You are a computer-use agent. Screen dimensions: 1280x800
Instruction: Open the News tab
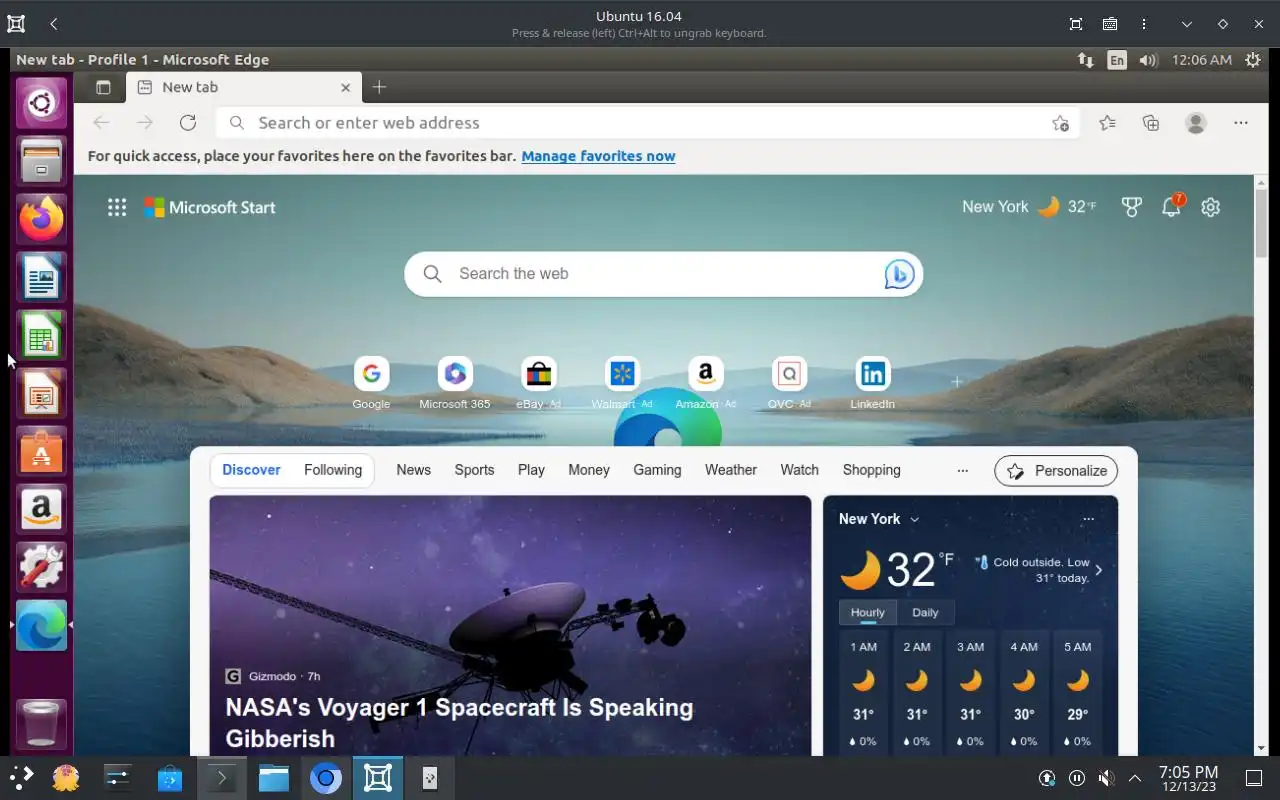pyautogui.click(x=413, y=470)
